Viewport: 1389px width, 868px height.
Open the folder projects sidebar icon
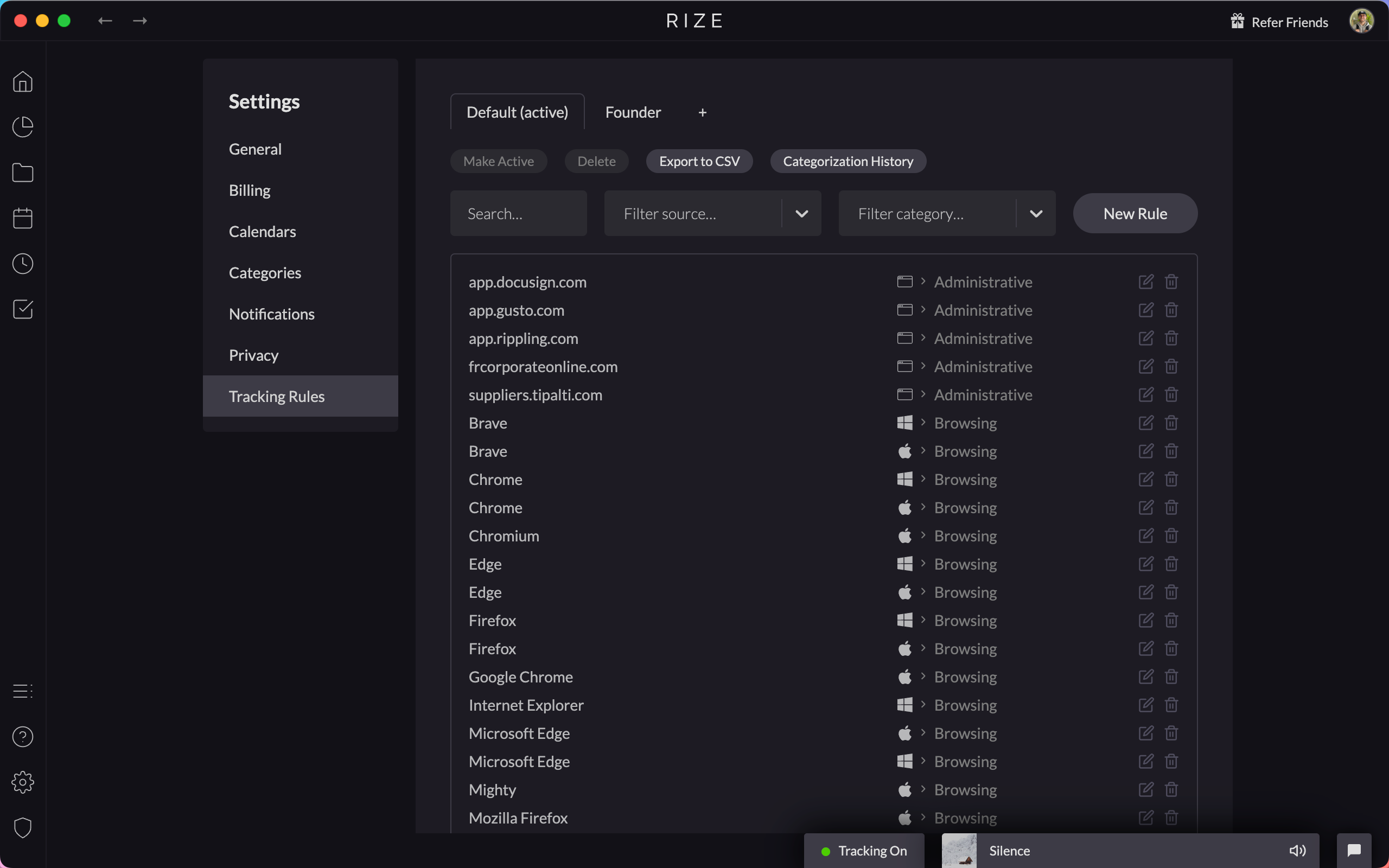(23, 173)
